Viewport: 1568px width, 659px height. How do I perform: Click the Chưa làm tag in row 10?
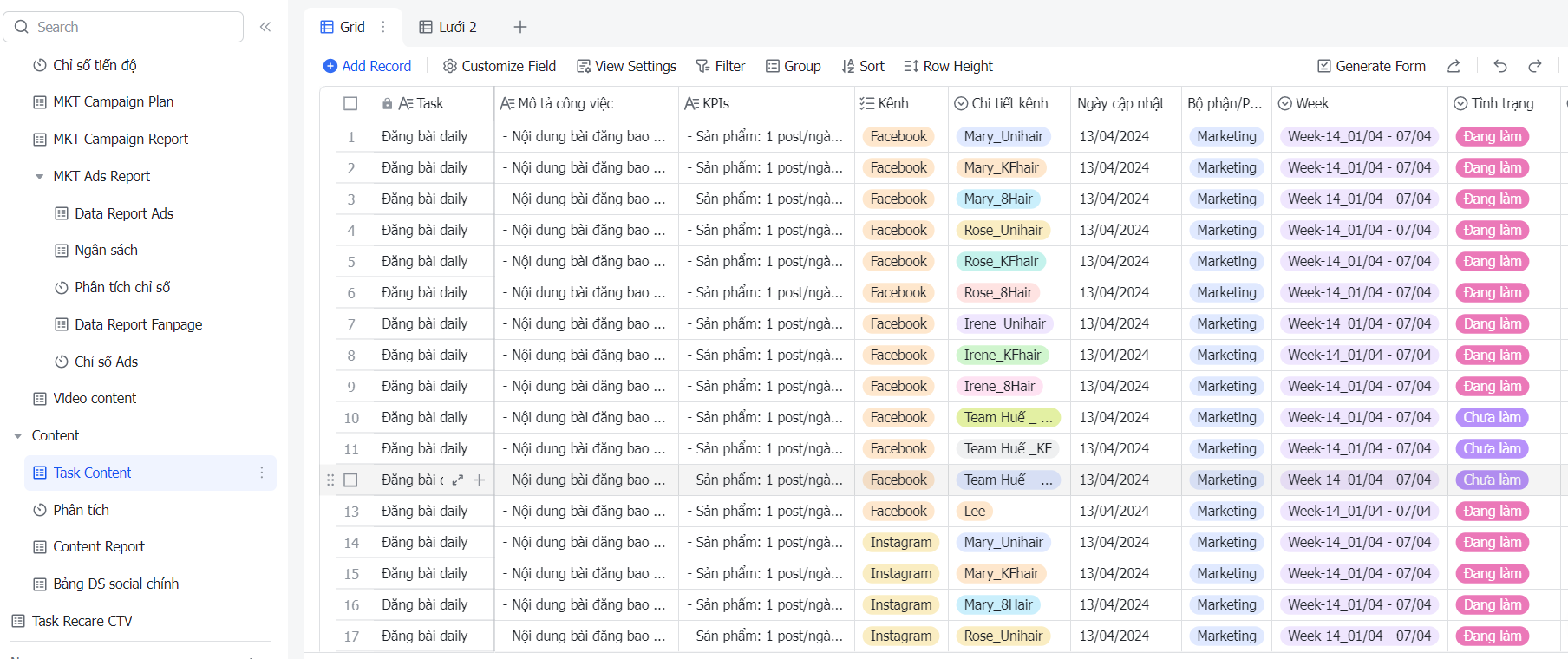pyautogui.click(x=1492, y=417)
